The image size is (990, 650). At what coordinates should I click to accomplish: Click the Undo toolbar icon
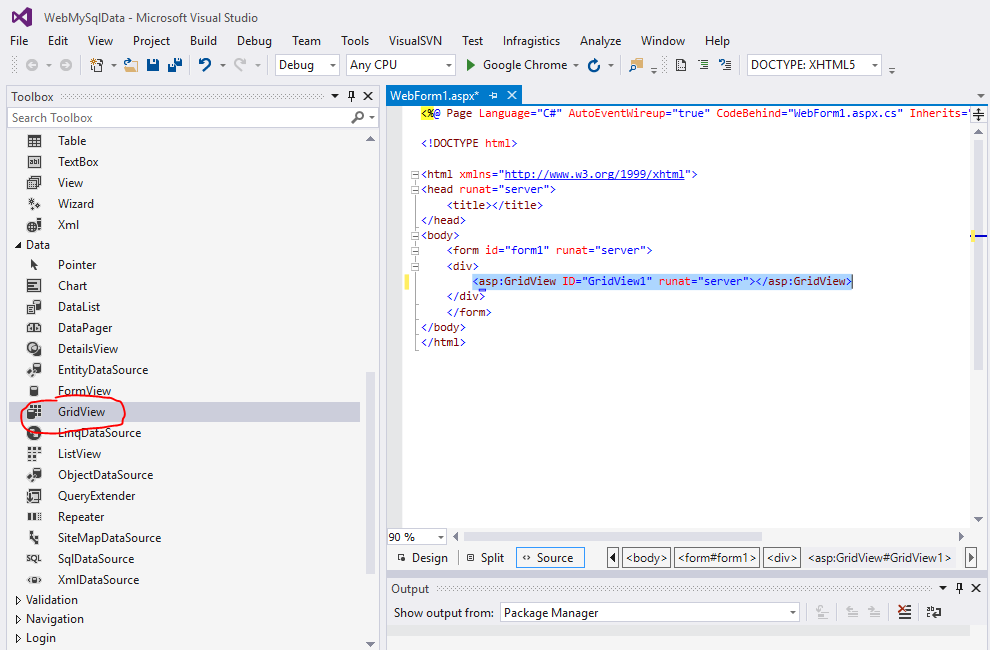click(x=205, y=65)
